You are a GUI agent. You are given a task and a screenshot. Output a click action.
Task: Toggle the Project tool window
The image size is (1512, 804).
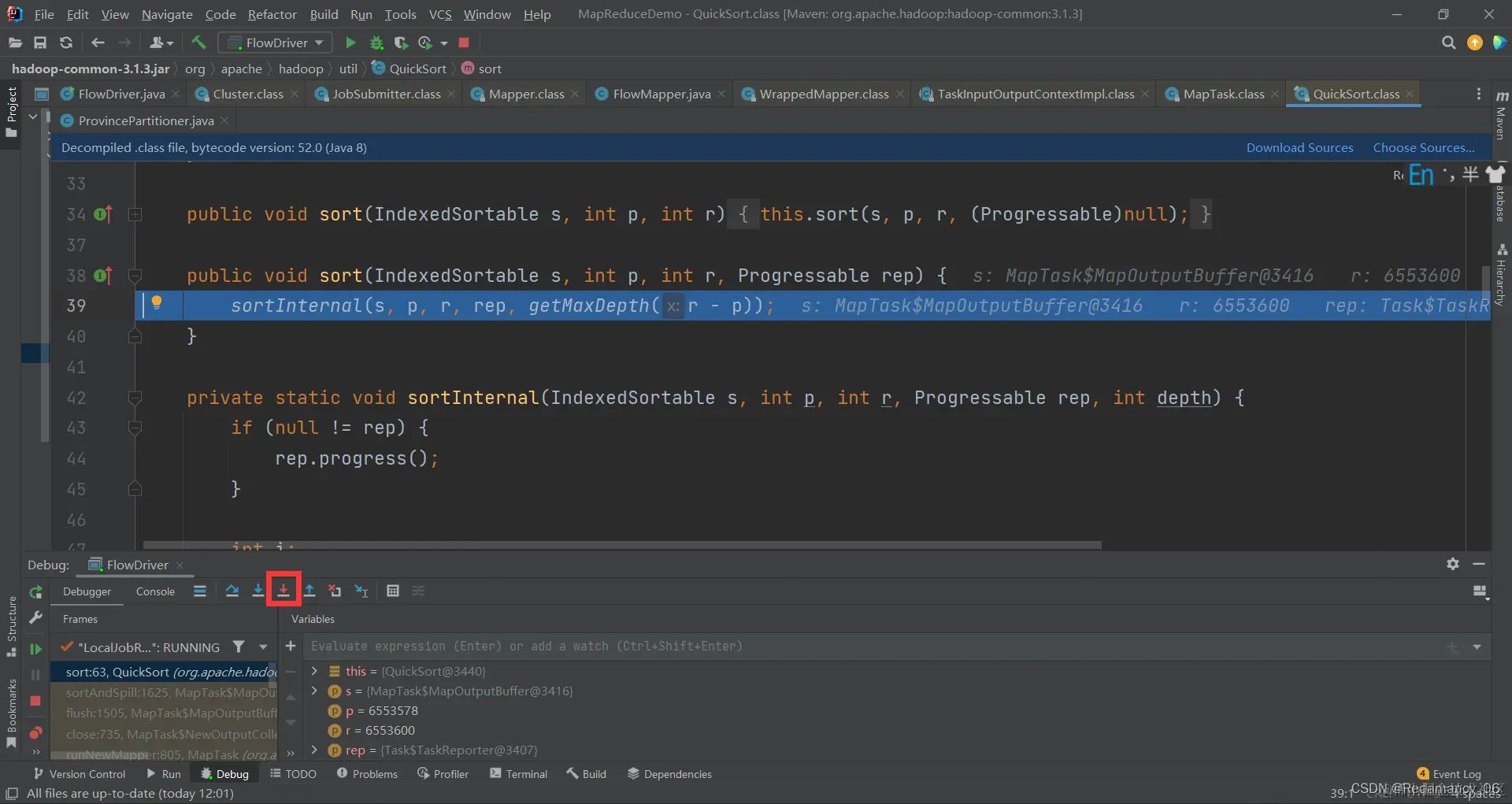(11, 112)
